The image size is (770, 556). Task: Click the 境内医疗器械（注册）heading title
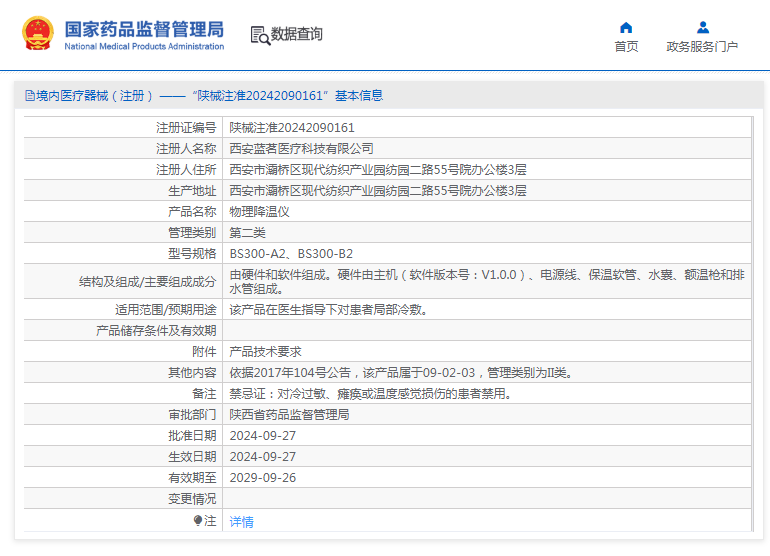(94, 96)
